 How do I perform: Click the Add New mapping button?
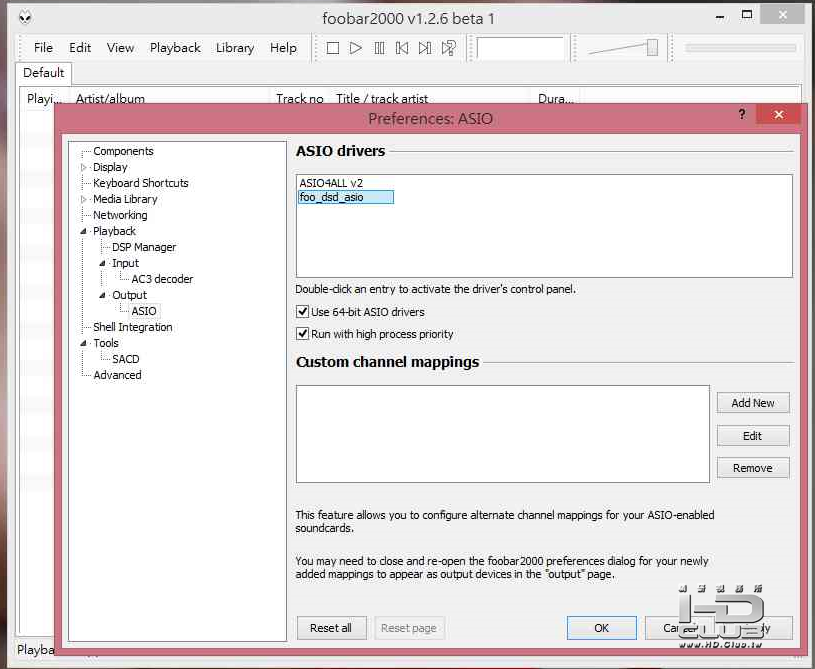click(x=753, y=403)
